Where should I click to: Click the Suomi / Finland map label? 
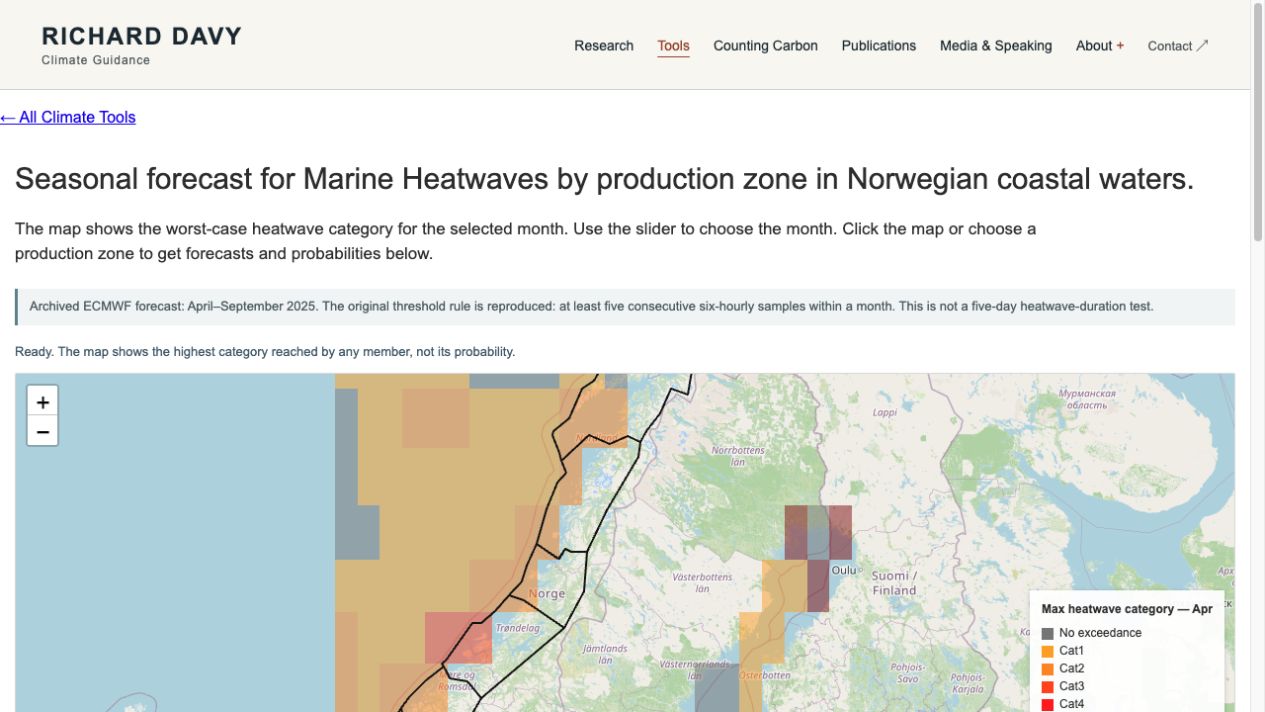894,583
